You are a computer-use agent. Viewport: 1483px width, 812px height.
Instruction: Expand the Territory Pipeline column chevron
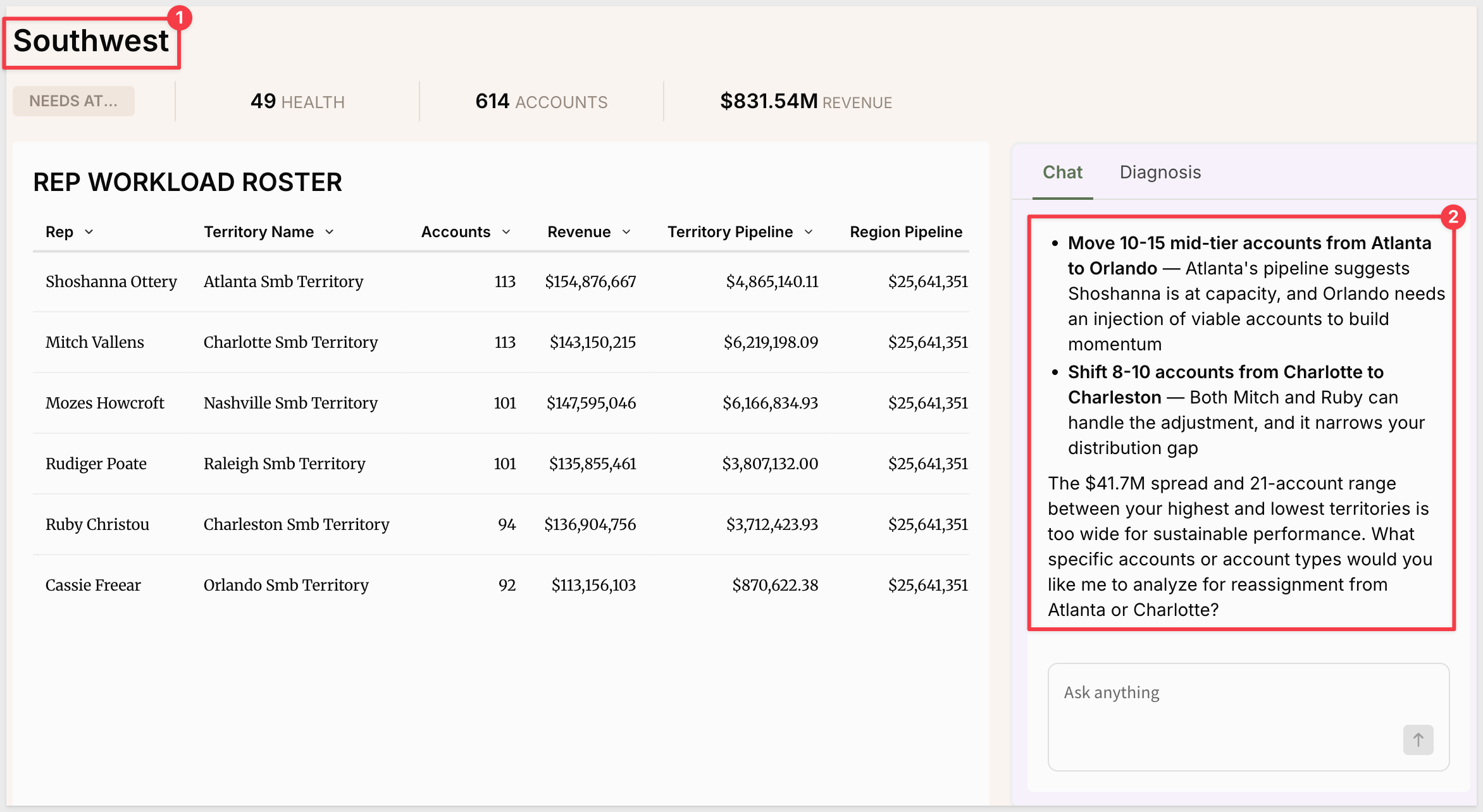click(x=809, y=232)
